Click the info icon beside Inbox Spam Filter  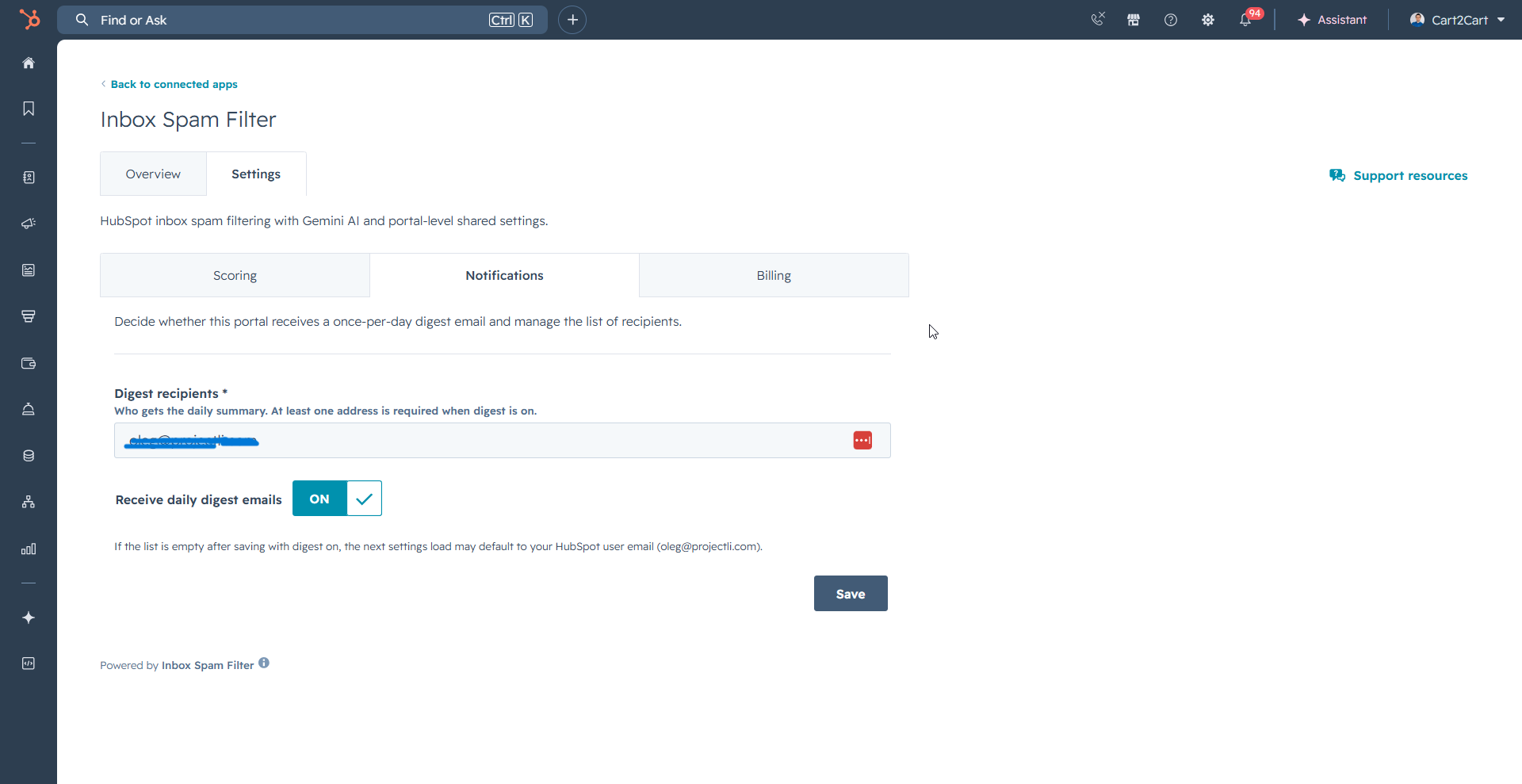point(264,663)
